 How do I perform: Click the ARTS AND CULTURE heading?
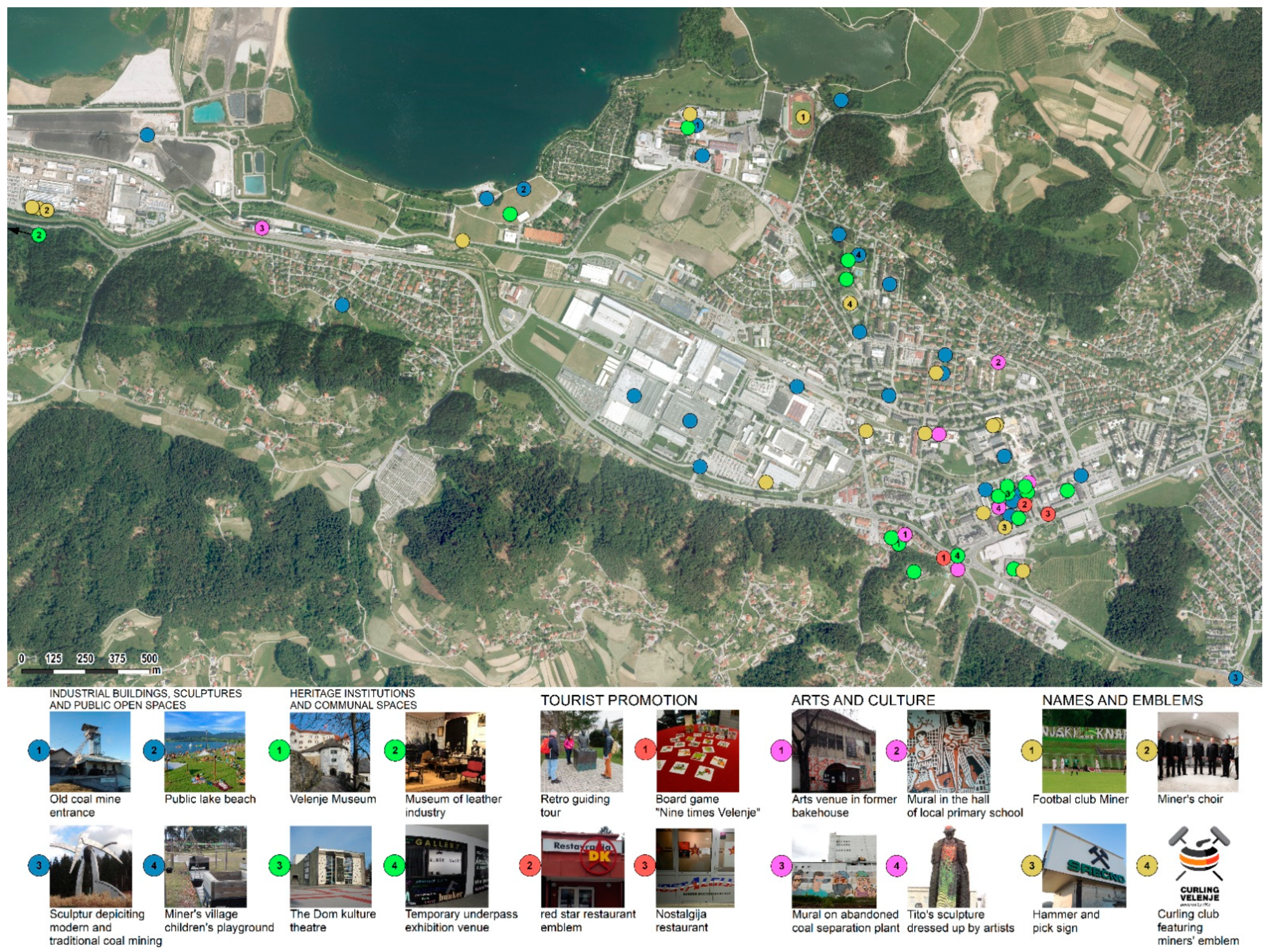pyautogui.click(x=863, y=700)
